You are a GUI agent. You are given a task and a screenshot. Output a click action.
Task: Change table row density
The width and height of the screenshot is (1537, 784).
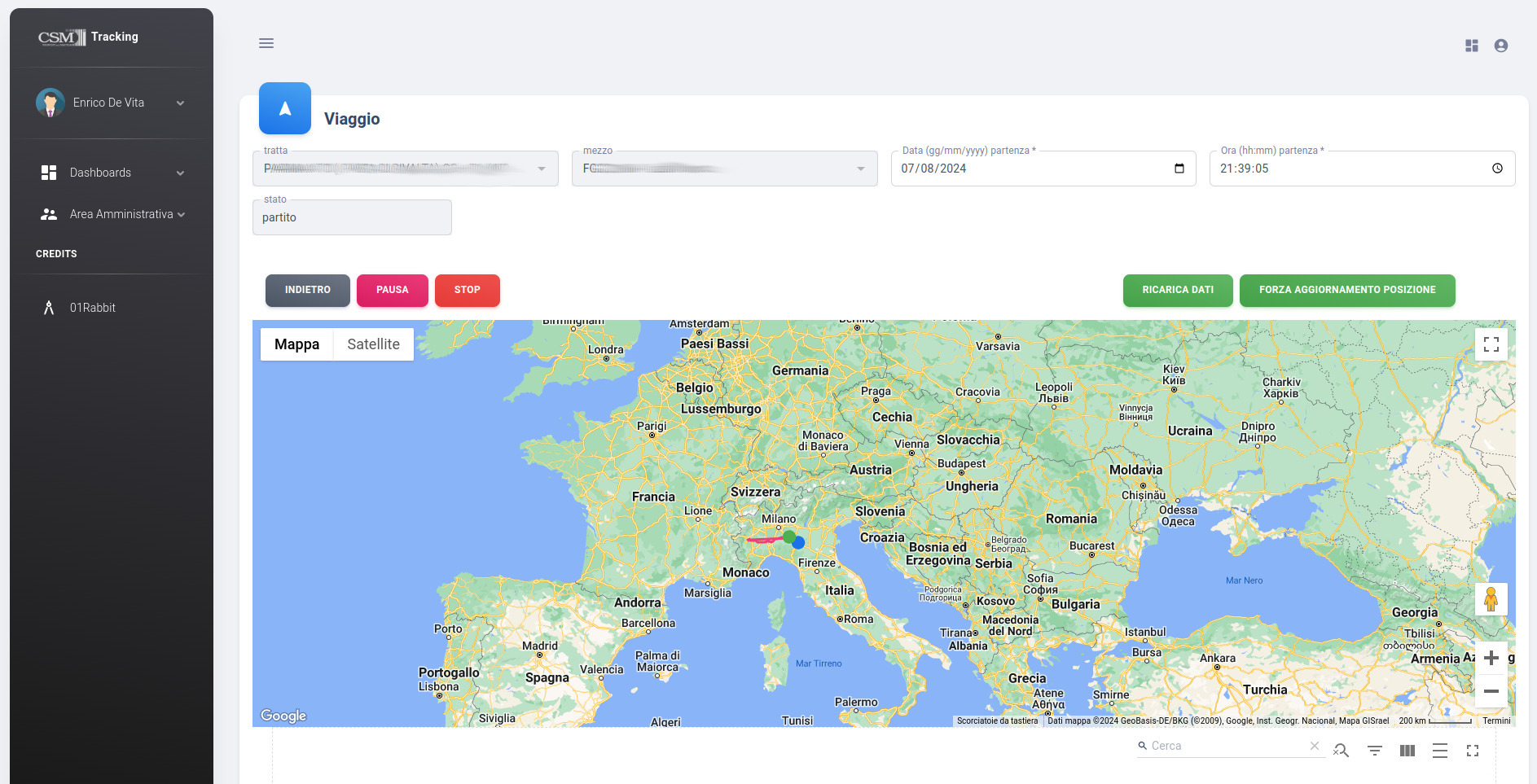click(1440, 751)
